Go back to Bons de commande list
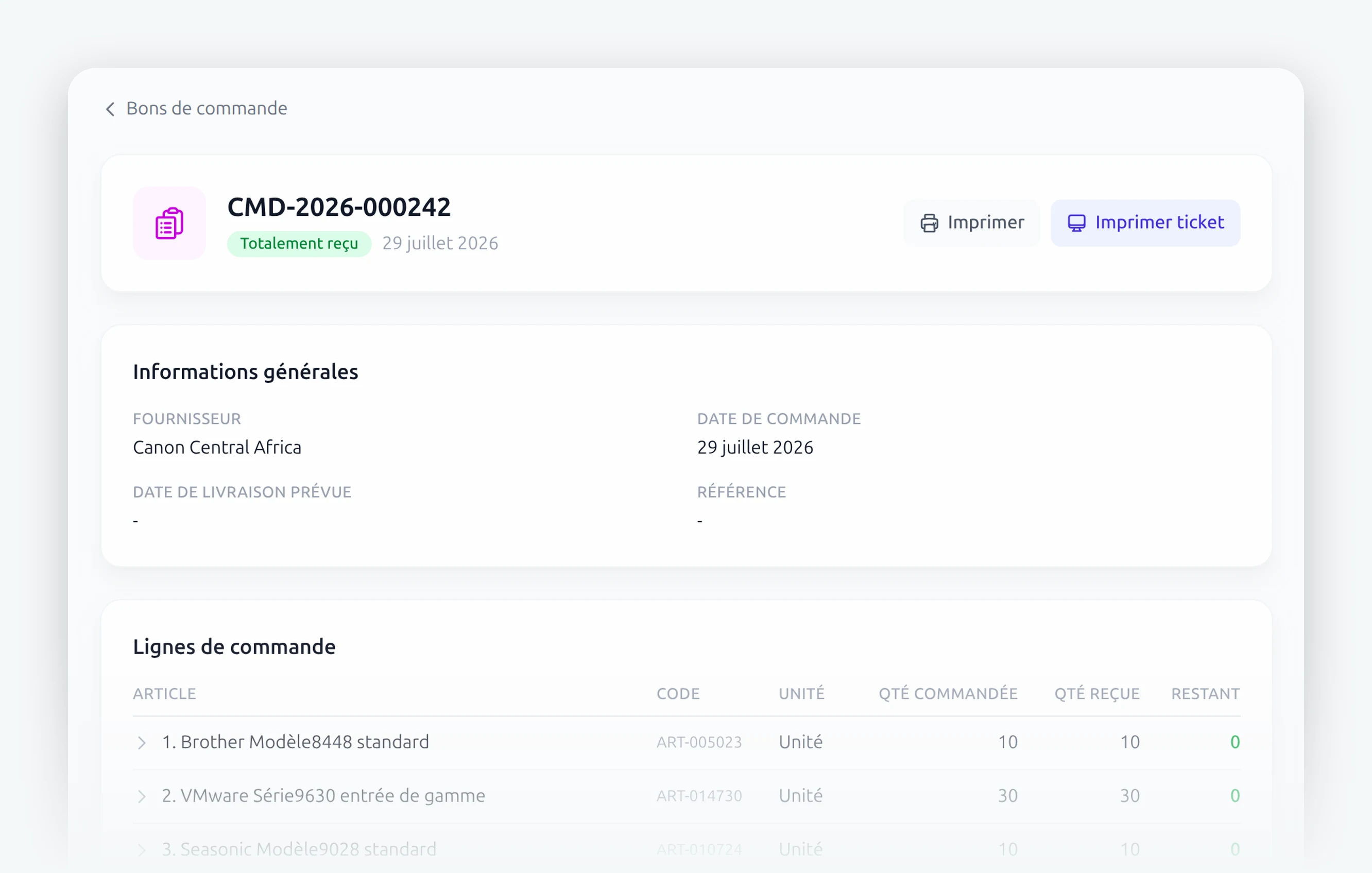The image size is (1372, 873). tap(197, 108)
